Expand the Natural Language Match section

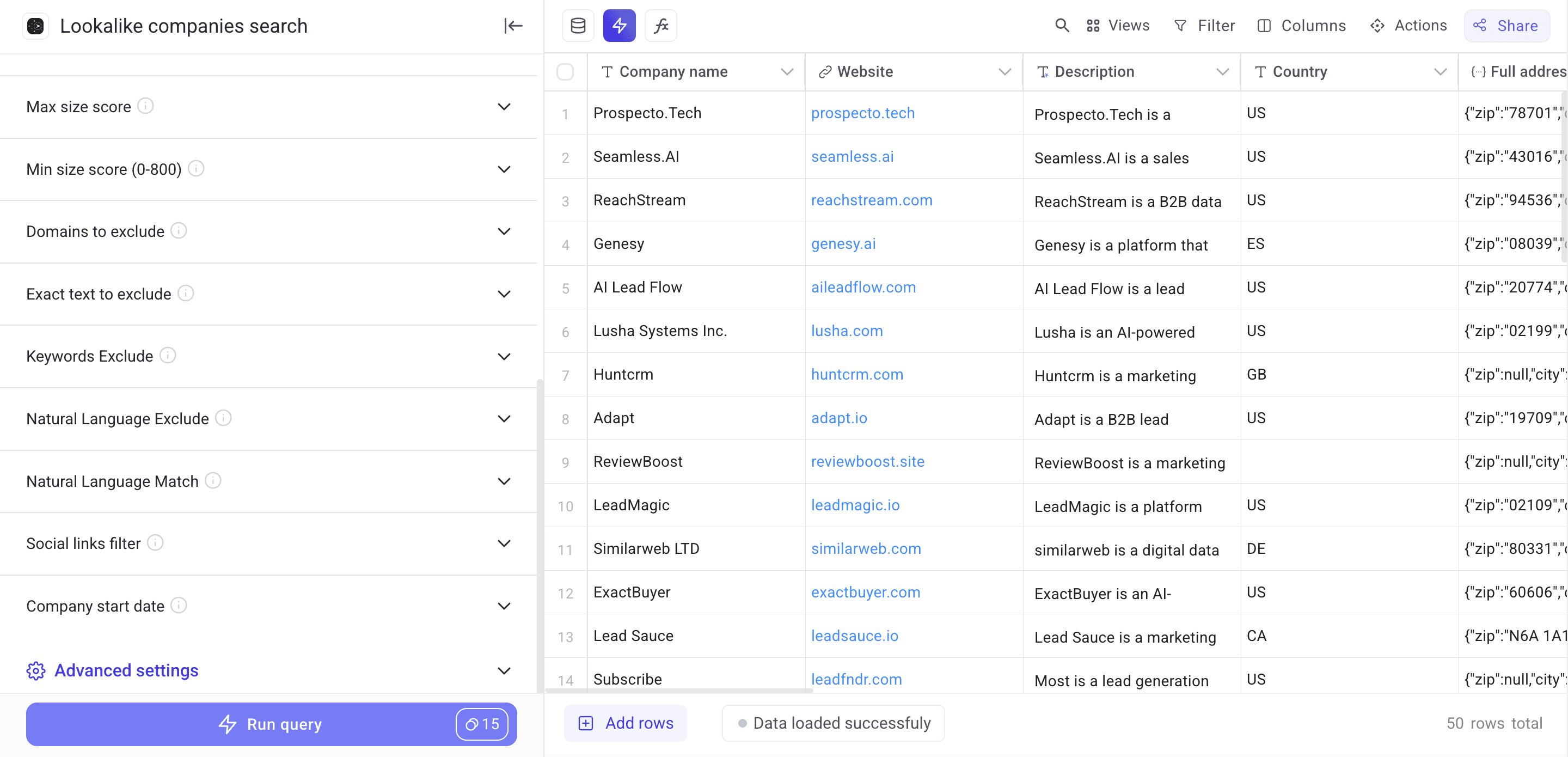pyautogui.click(x=504, y=481)
